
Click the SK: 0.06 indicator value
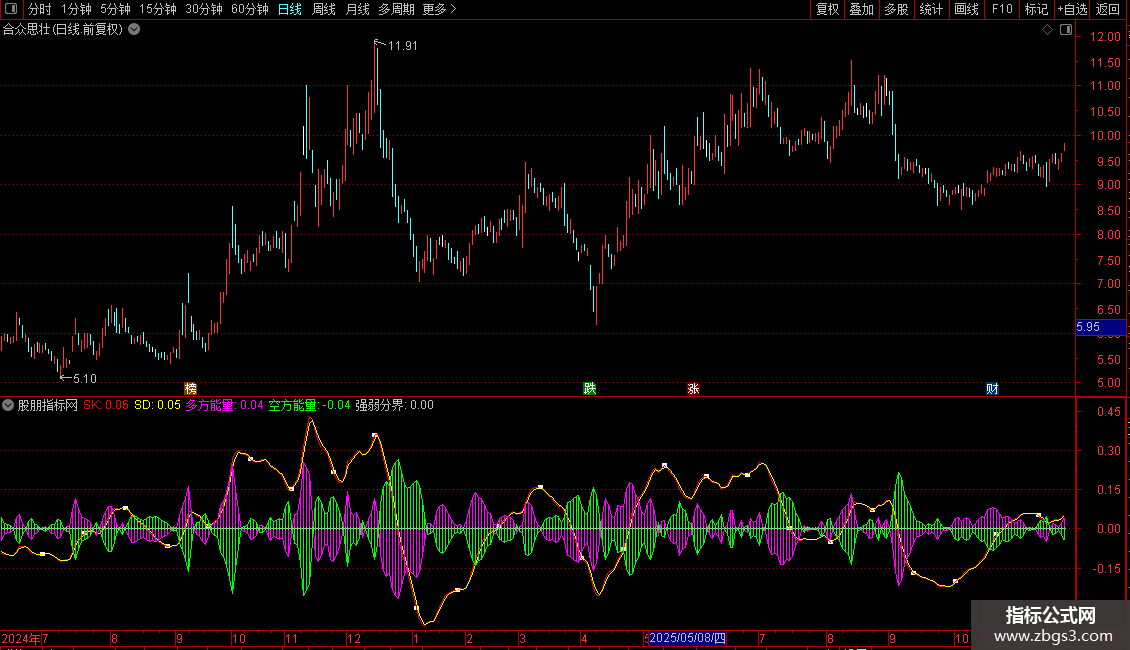pyautogui.click(x=106, y=405)
